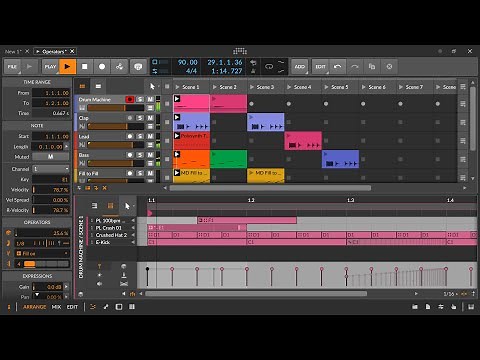Image resolution: width=480 pixels, height=360 pixels.
Task: Select the Operators project tab
Action: click(54, 51)
